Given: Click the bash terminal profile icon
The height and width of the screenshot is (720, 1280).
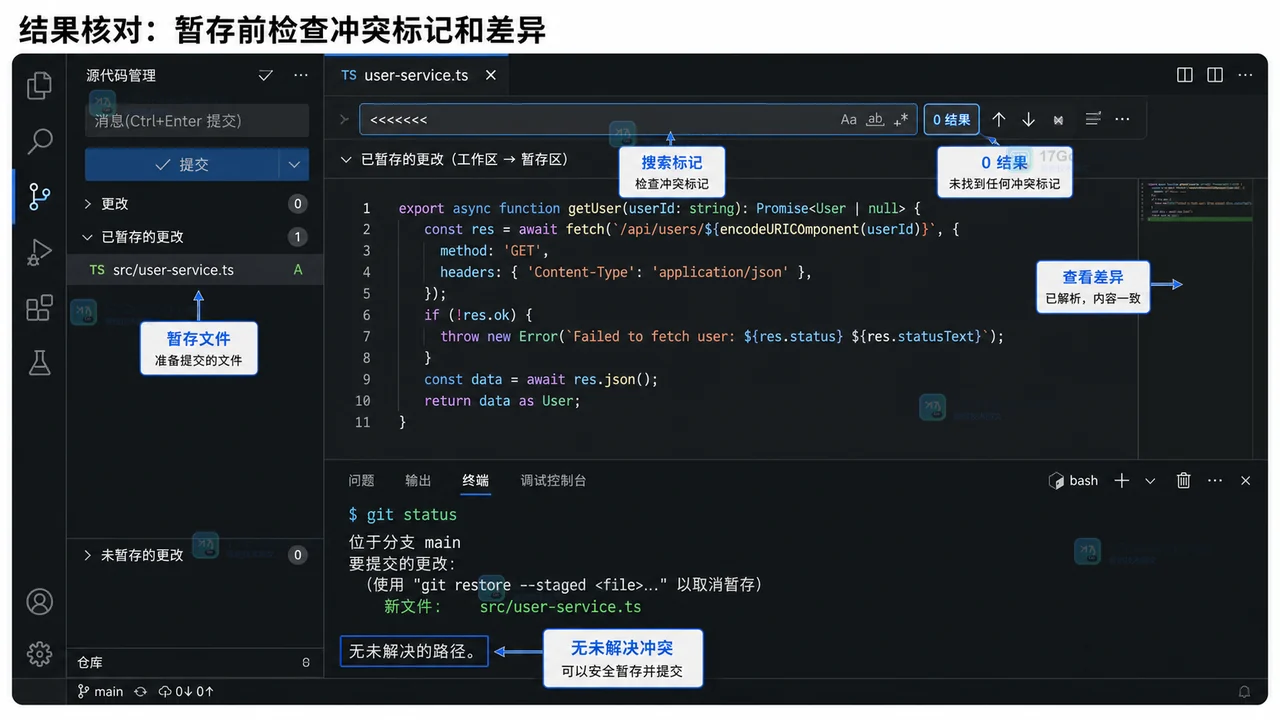Looking at the screenshot, I should pyautogui.click(x=1056, y=481).
